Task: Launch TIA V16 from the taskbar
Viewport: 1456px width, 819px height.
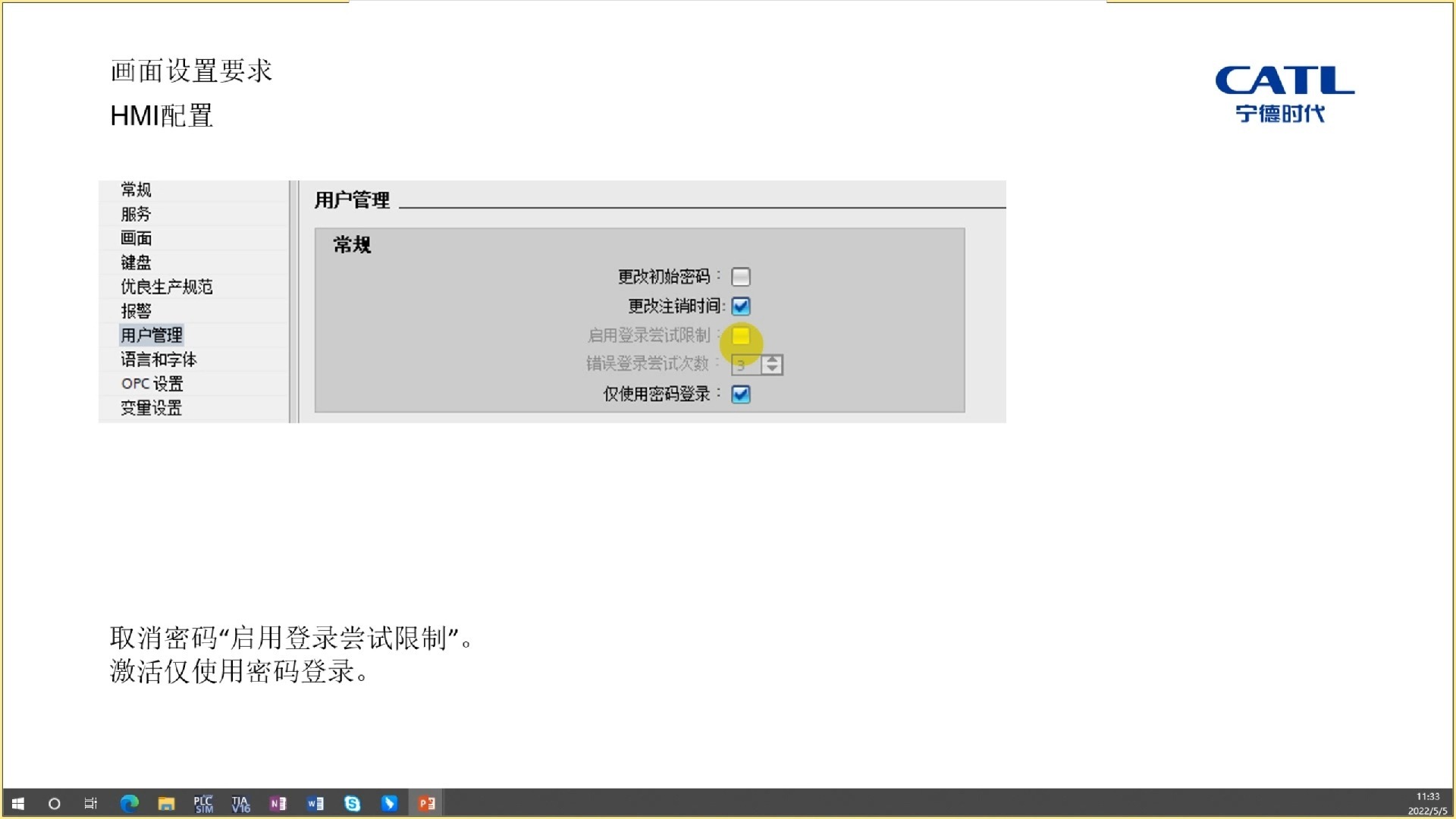Action: pos(240,803)
